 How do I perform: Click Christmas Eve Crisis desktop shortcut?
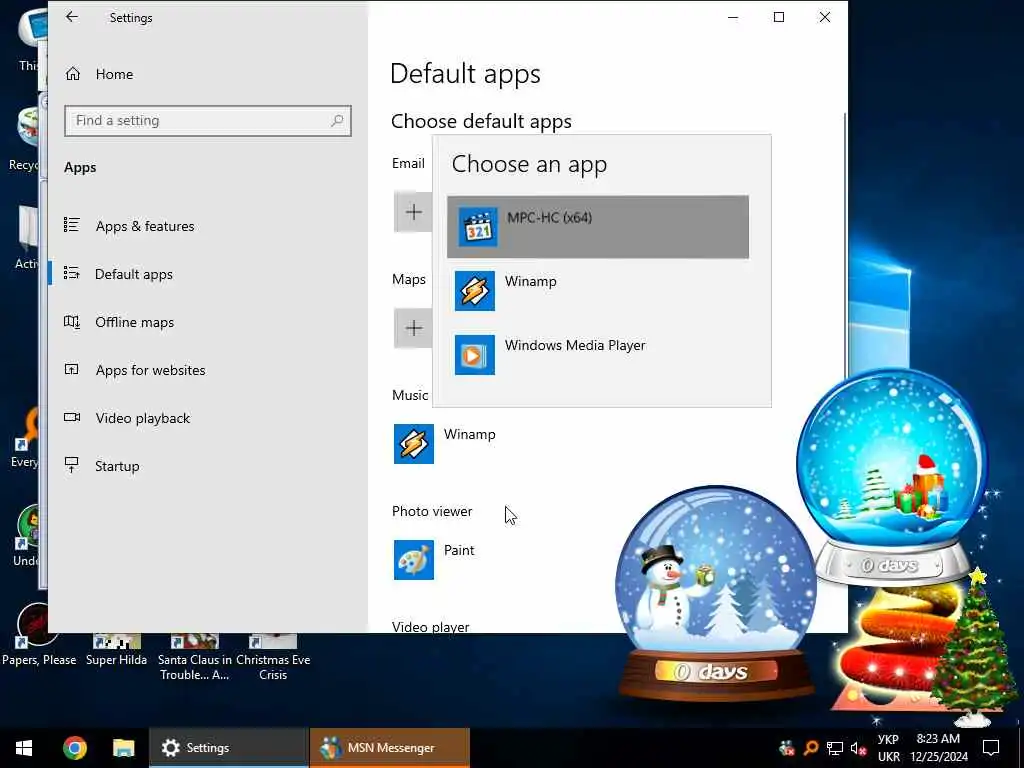273,657
